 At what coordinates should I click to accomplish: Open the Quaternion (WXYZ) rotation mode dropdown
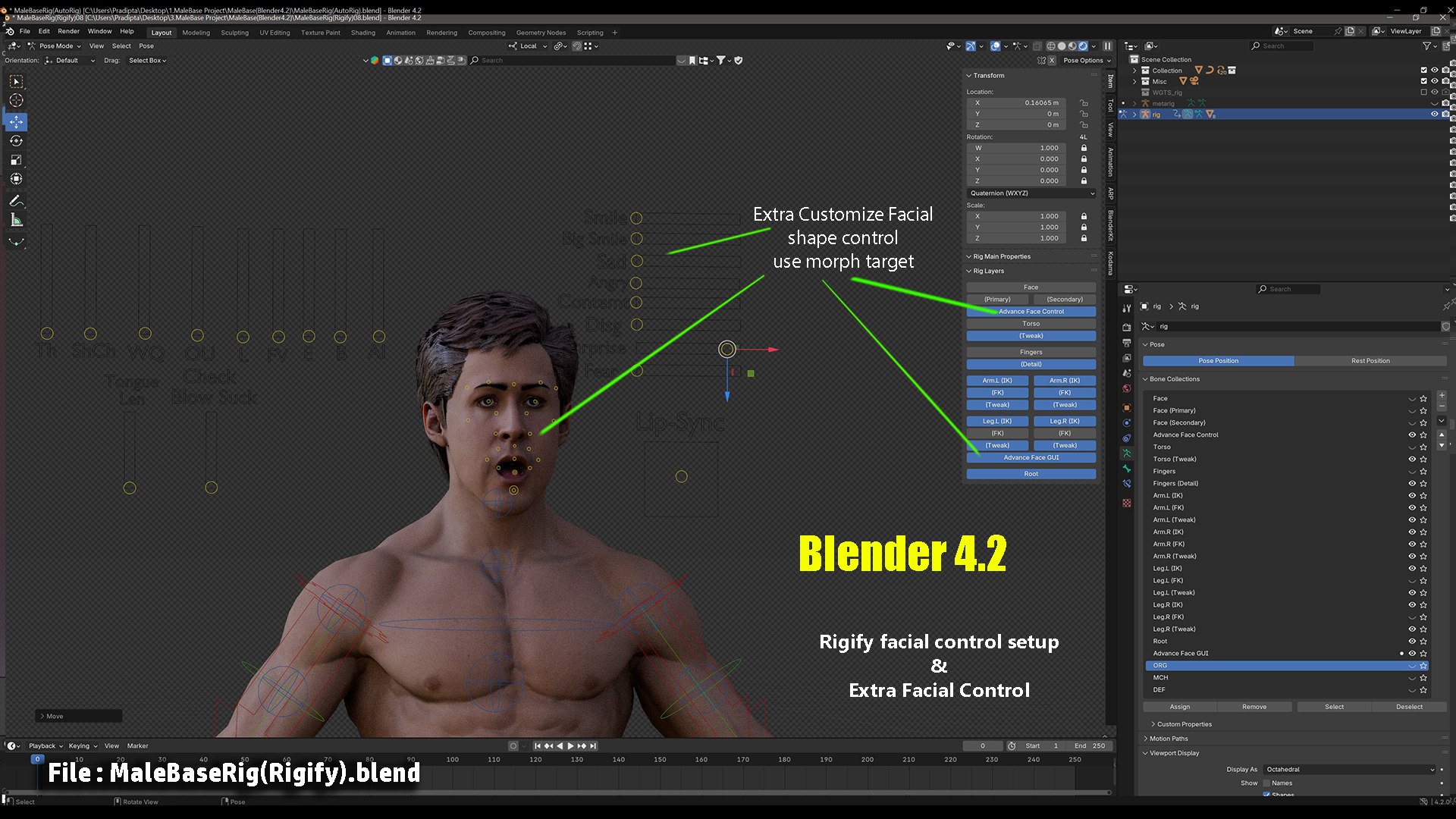click(1031, 193)
